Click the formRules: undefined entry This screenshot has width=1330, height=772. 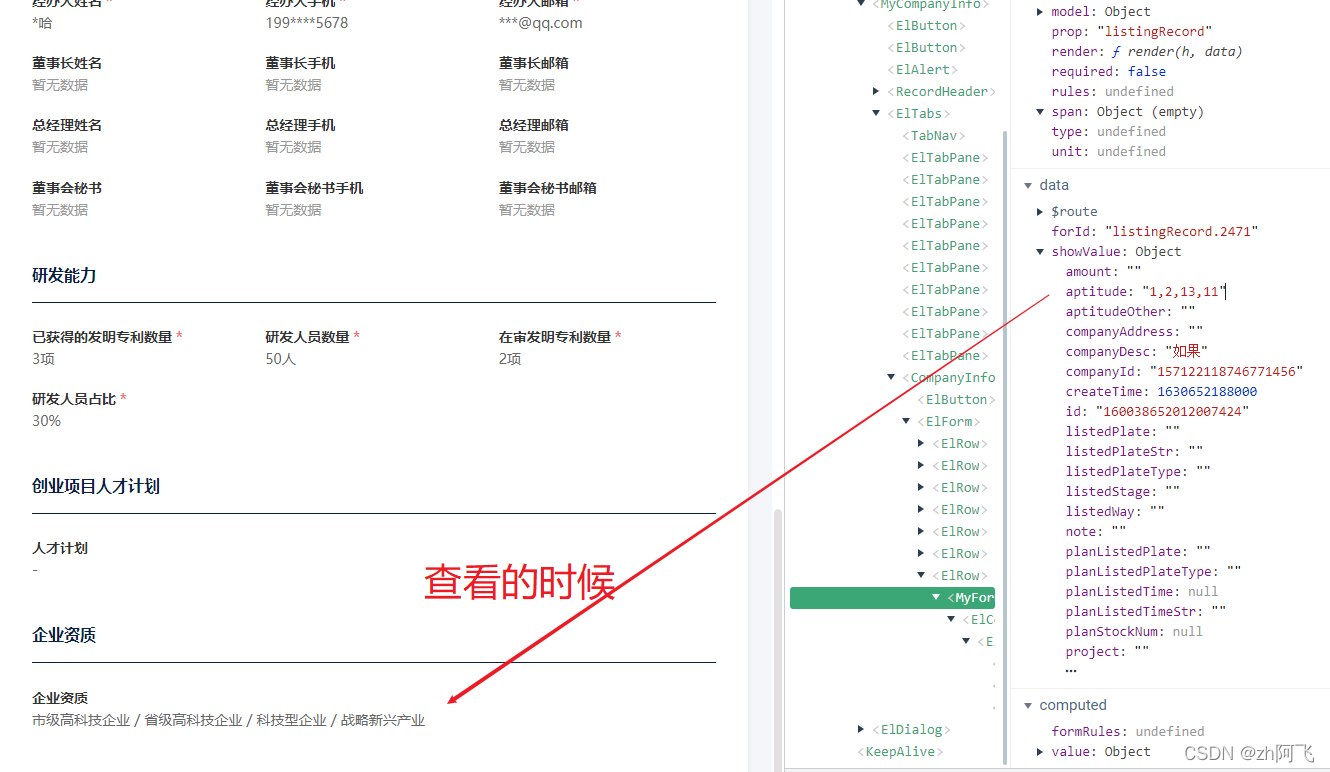click(1128, 731)
